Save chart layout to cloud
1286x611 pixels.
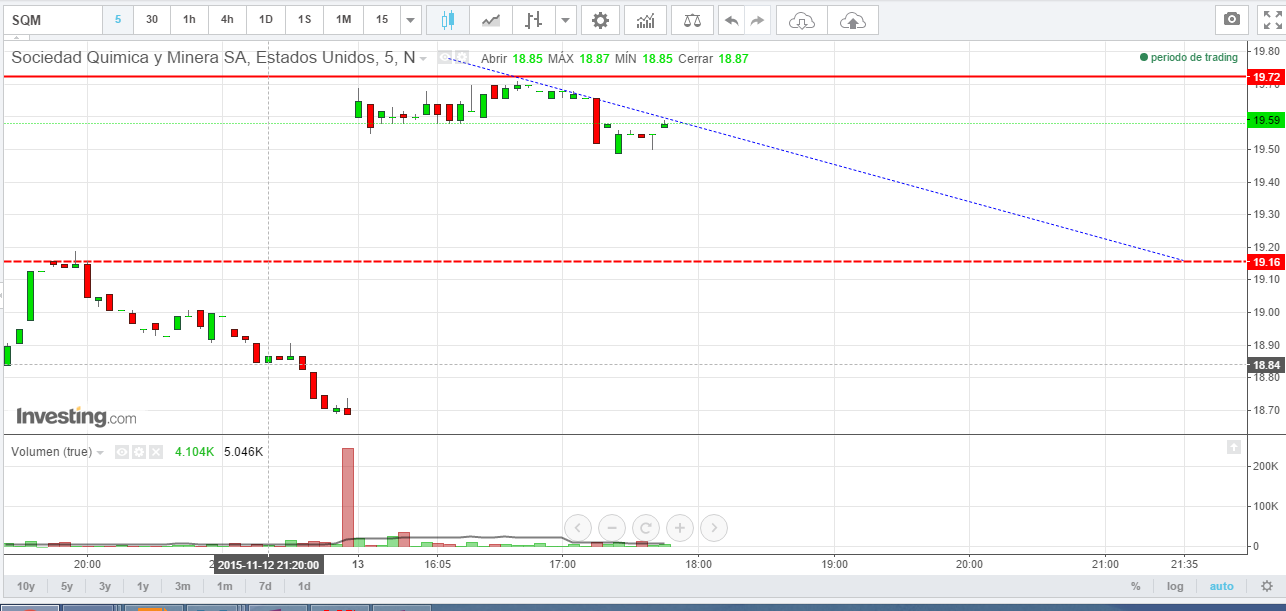pyautogui.click(x=852, y=20)
